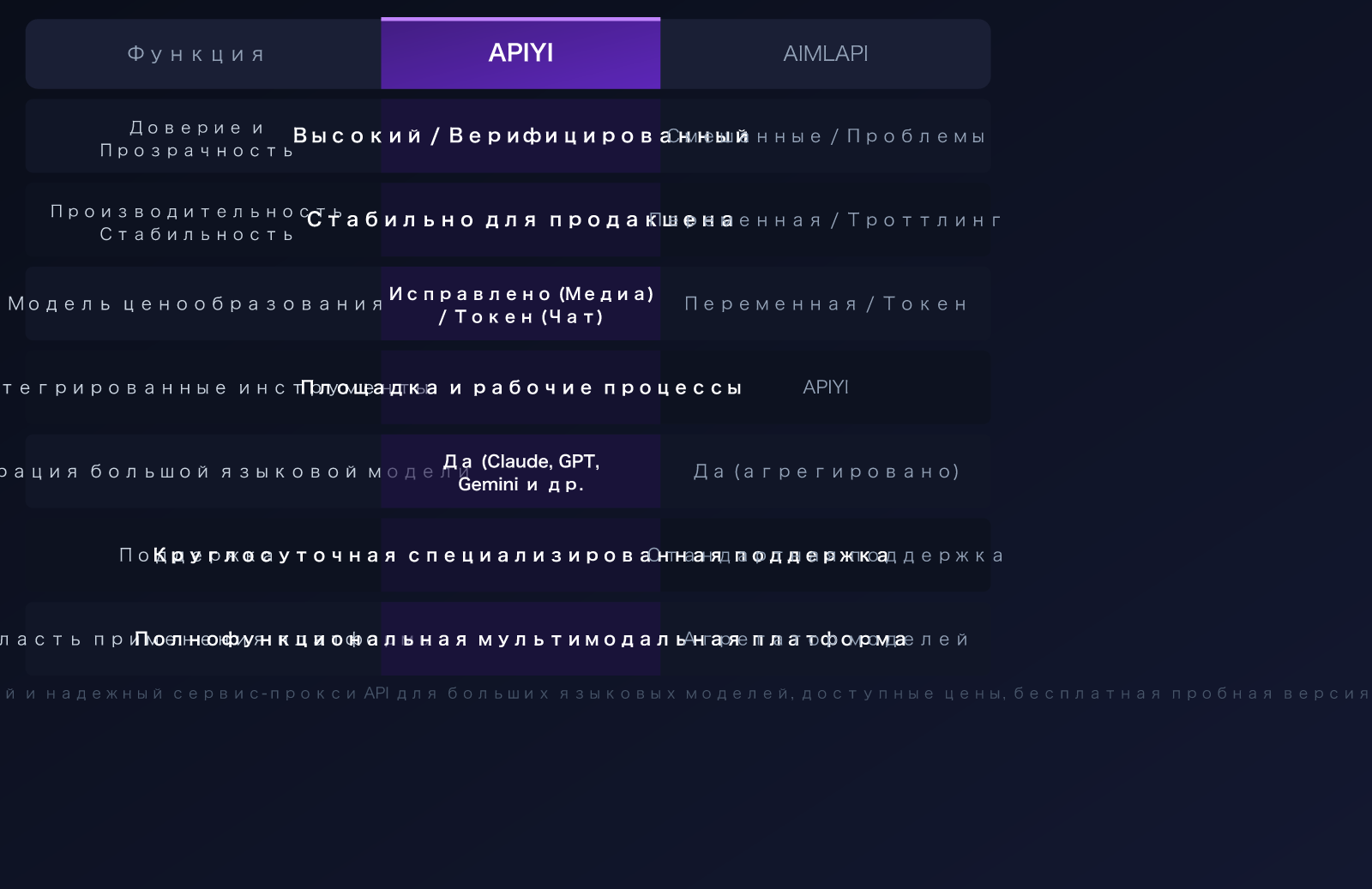Click the Да (агрегировано) cell under AIMLAPI

click(825, 471)
